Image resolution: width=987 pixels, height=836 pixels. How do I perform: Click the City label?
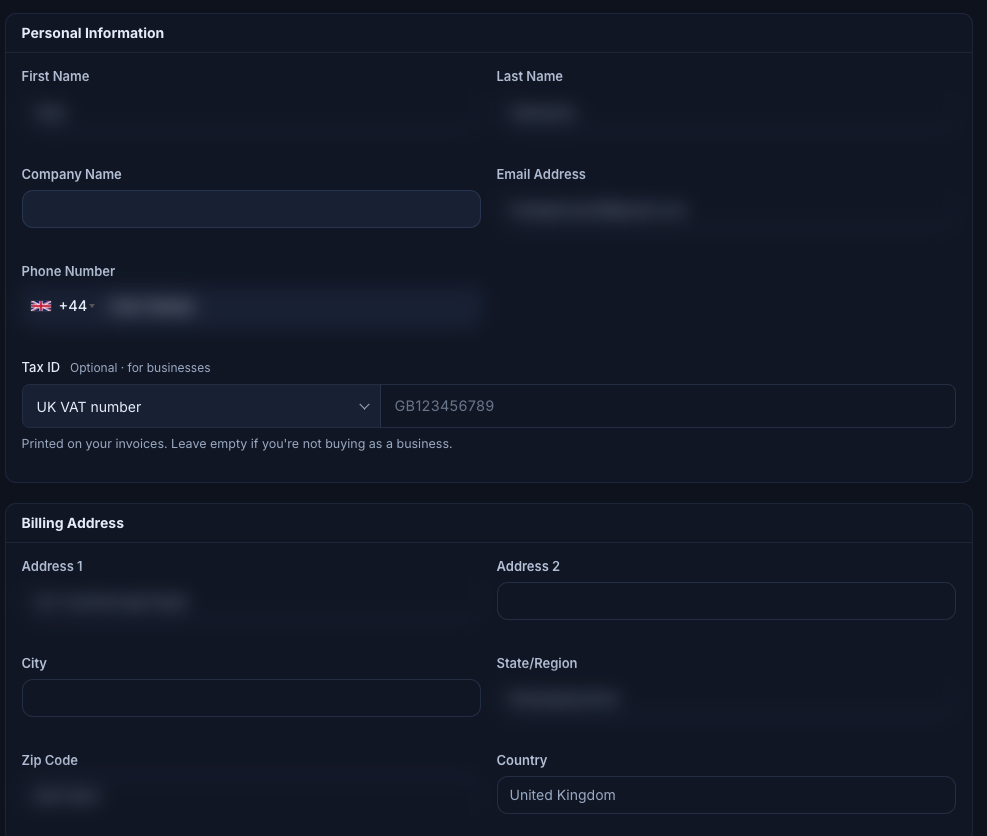pos(34,664)
